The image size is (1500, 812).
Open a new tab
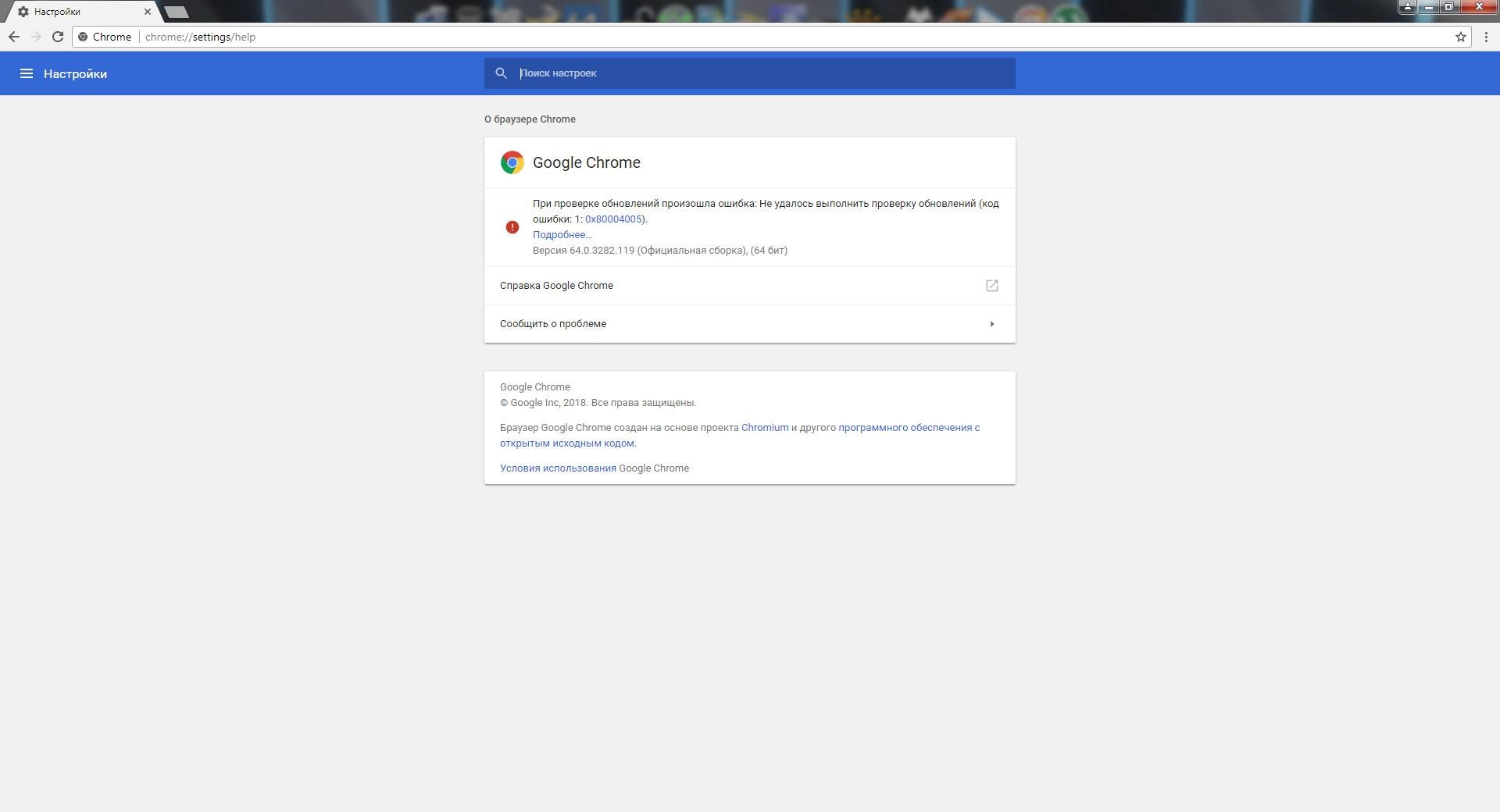pyautogui.click(x=177, y=12)
